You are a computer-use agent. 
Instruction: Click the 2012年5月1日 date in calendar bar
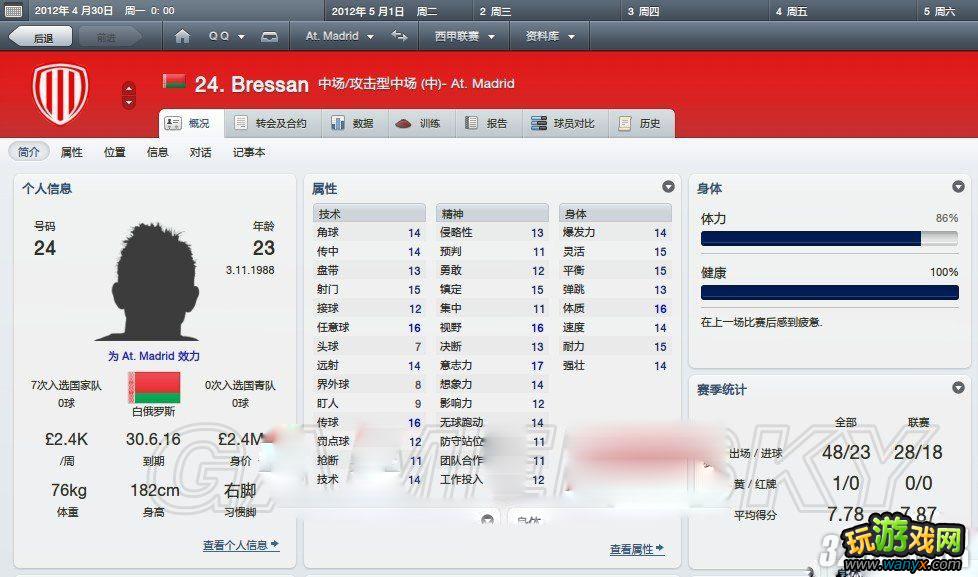pos(367,11)
